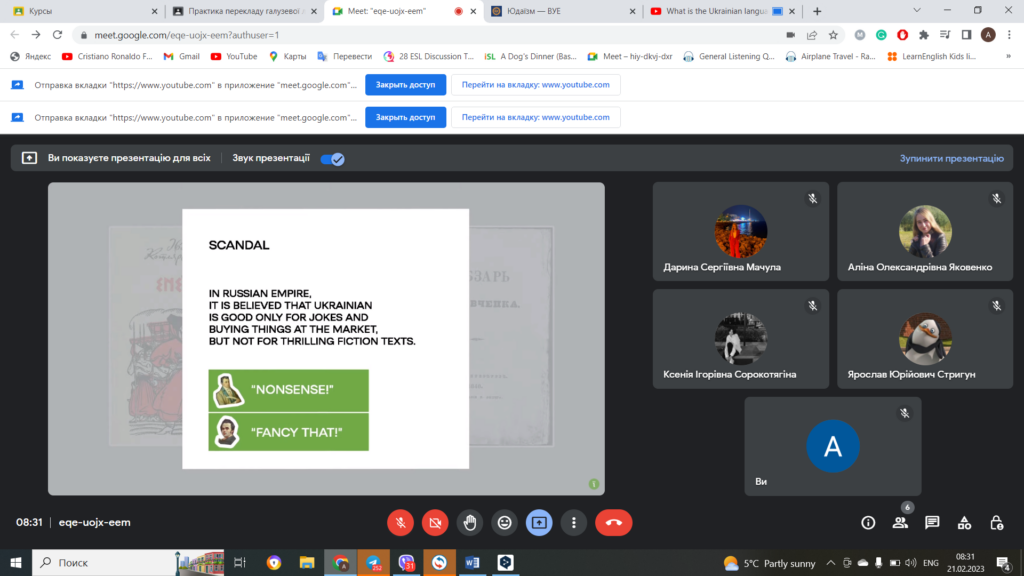Open the meeting details info icon

868,522
